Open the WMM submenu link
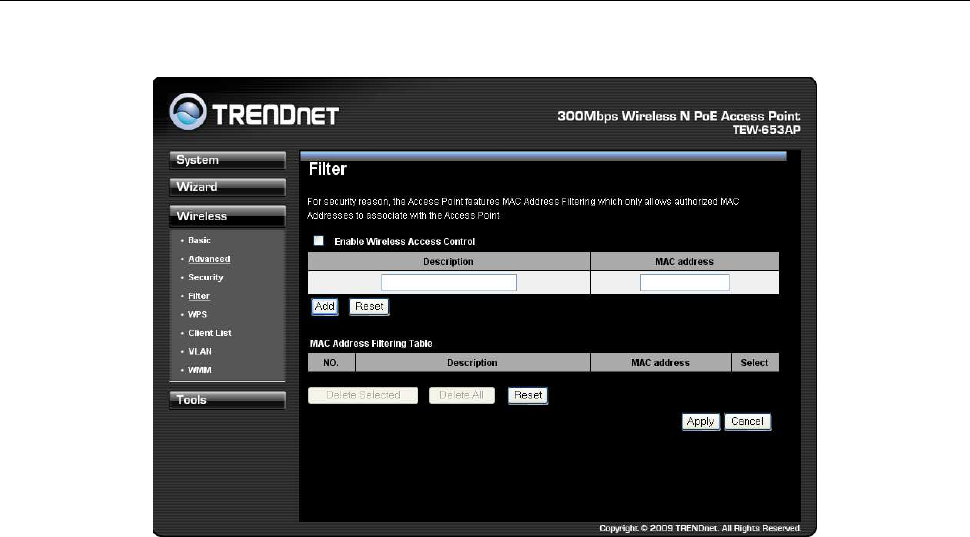 [200, 370]
